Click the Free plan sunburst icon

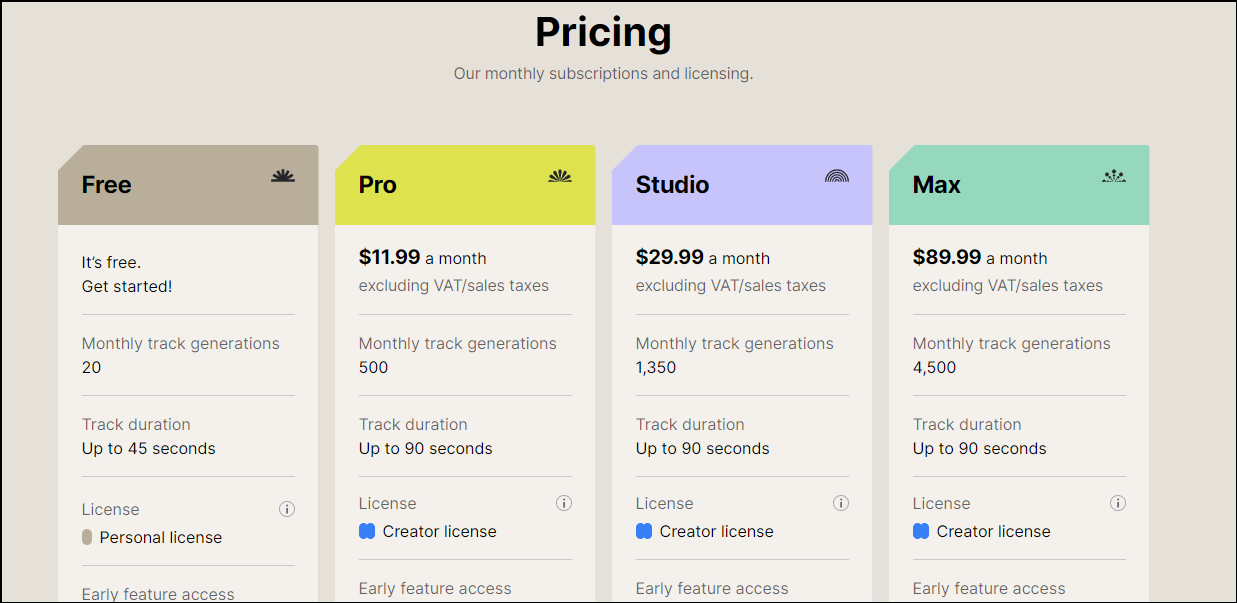[283, 176]
